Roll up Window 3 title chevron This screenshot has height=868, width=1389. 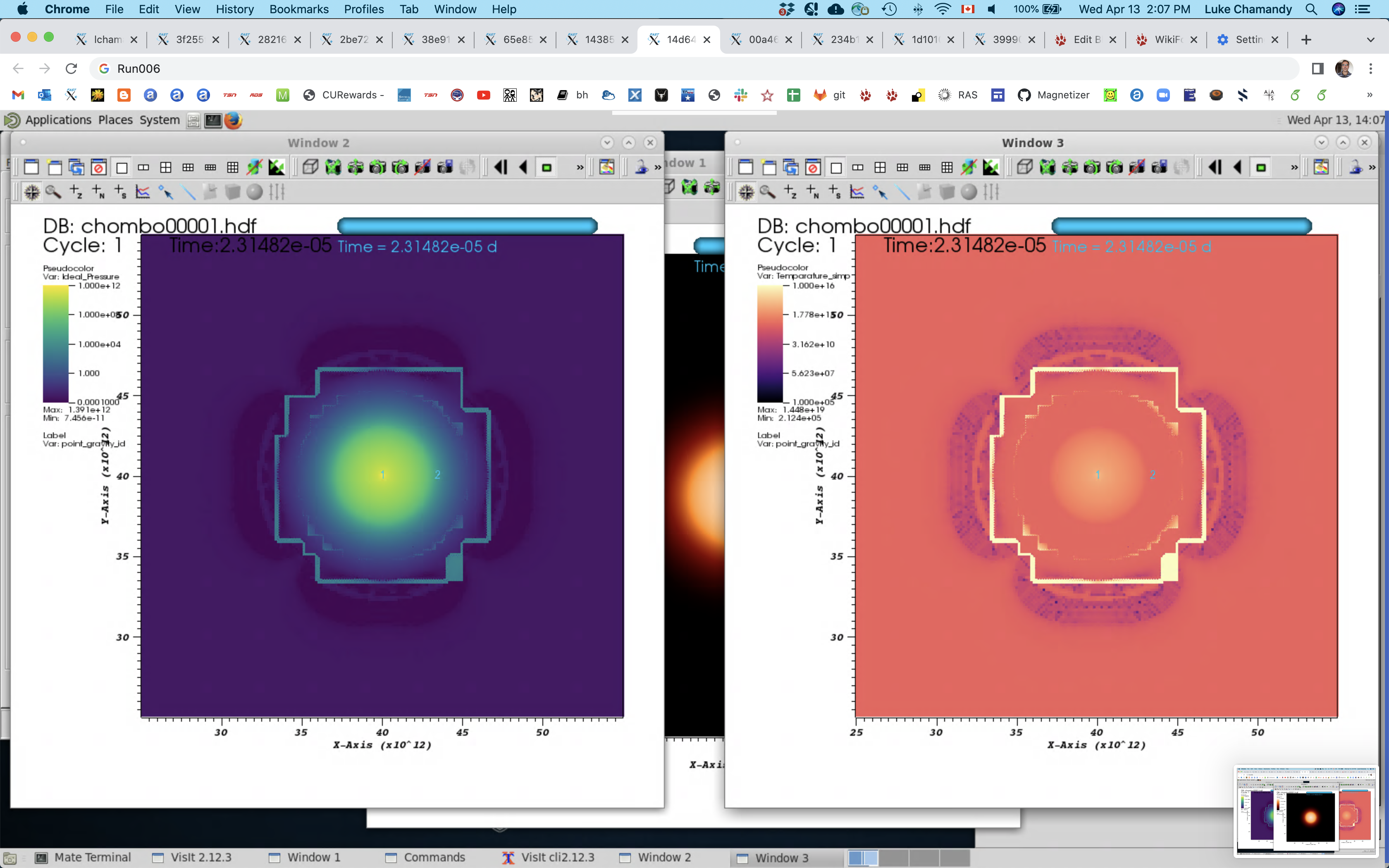point(1343,142)
